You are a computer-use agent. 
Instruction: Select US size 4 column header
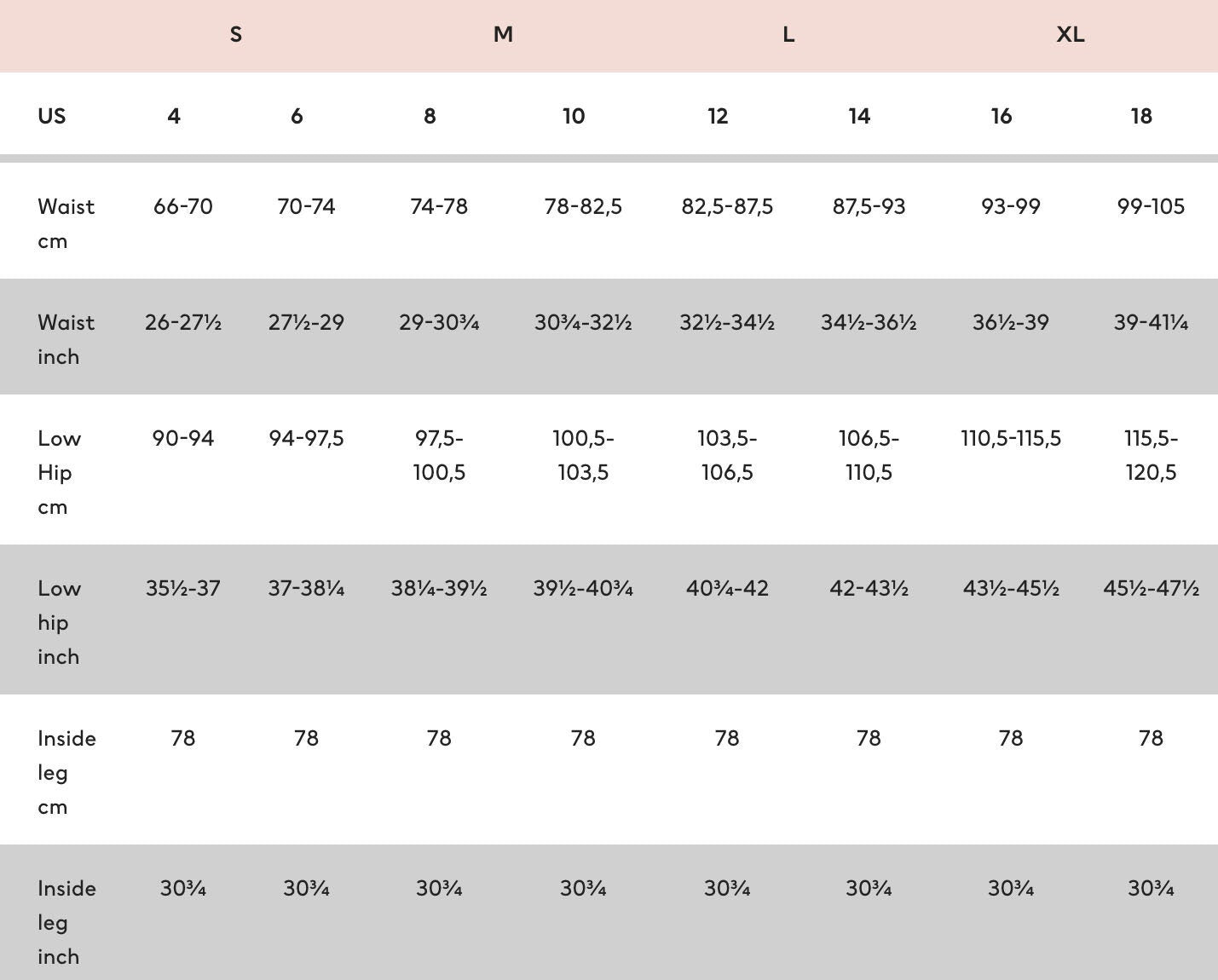[x=174, y=116]
